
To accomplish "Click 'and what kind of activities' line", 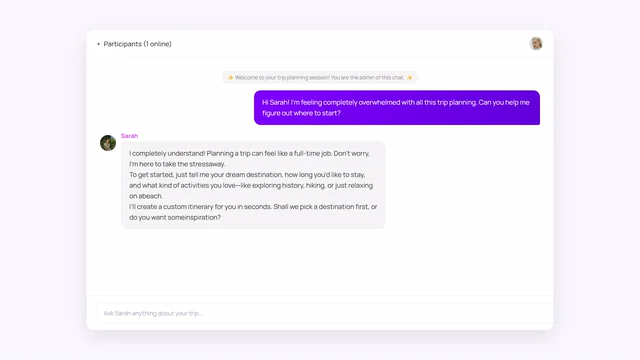I will click(251, 185).
